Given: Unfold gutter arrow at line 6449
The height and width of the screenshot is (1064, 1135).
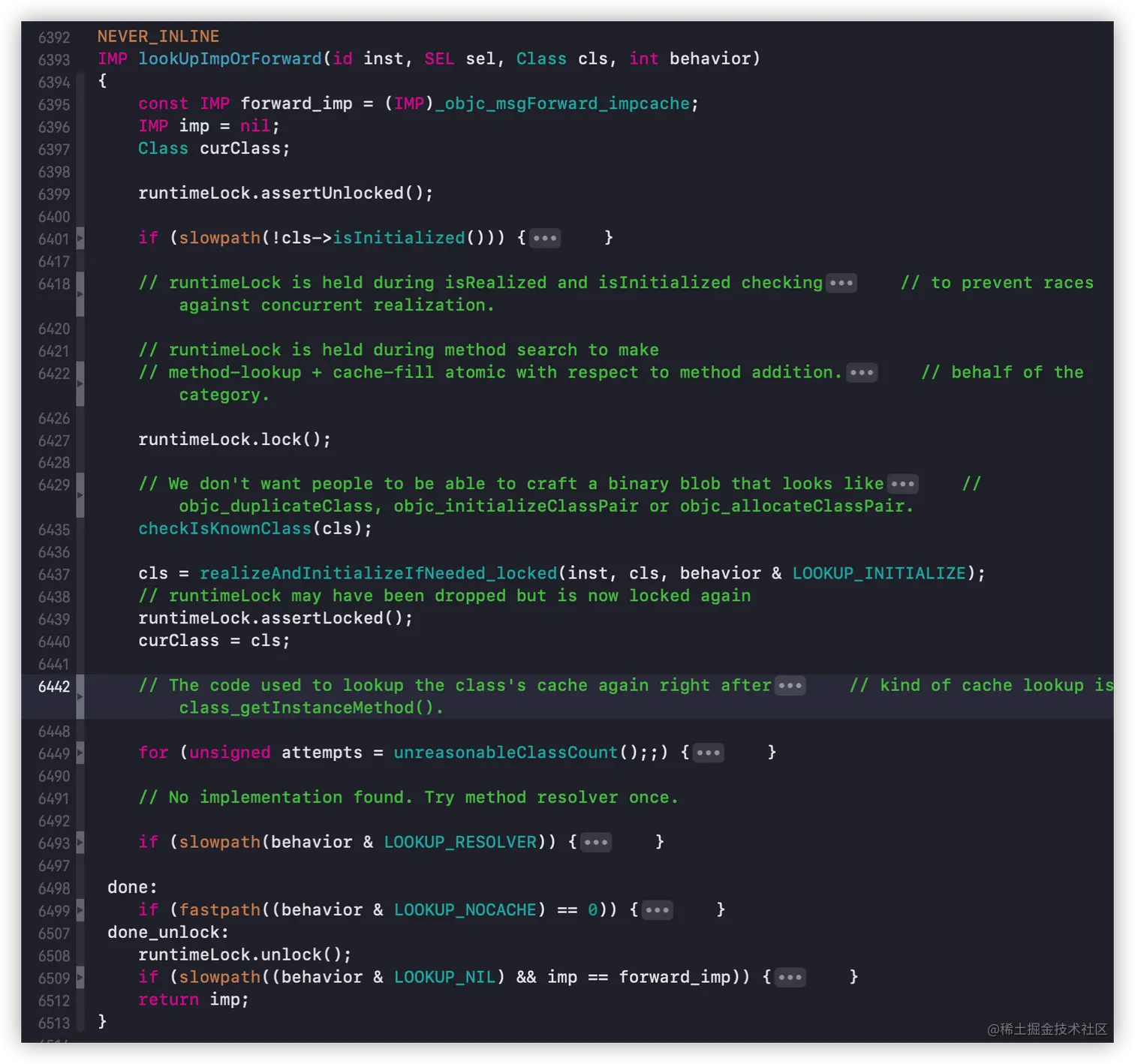Looking at the screenshot, I should [80, 753].
